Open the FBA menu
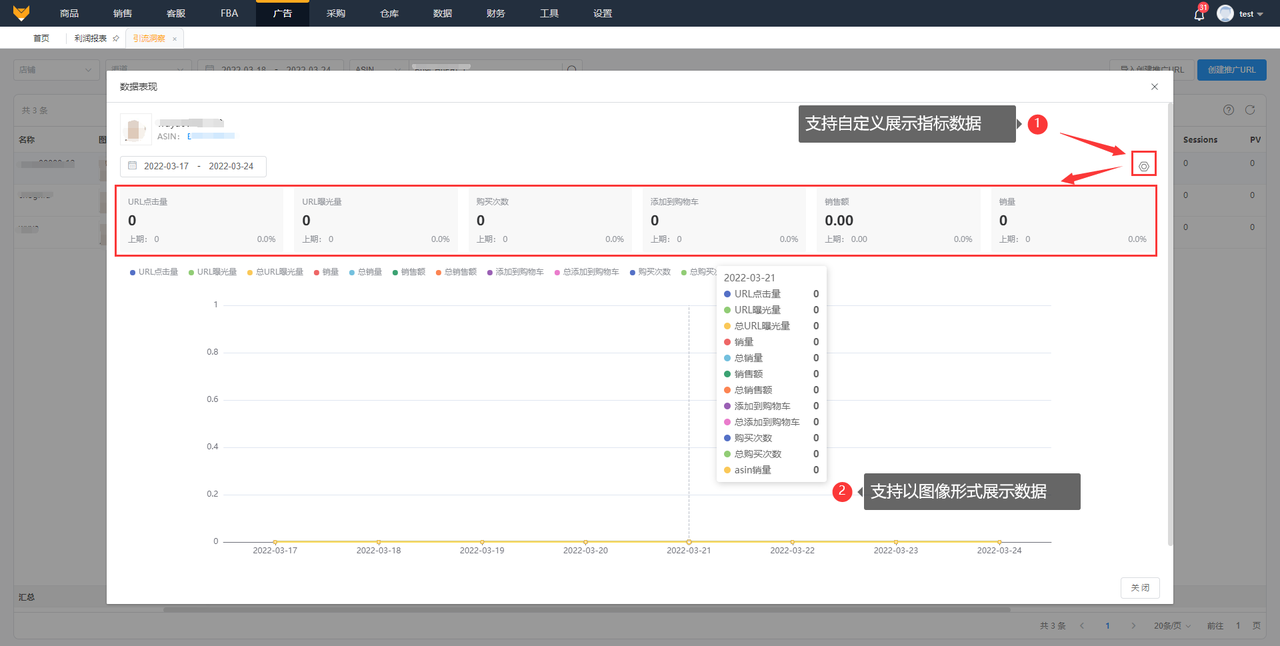This screenshot has width=1280, height=646. [x=229, y=14]
